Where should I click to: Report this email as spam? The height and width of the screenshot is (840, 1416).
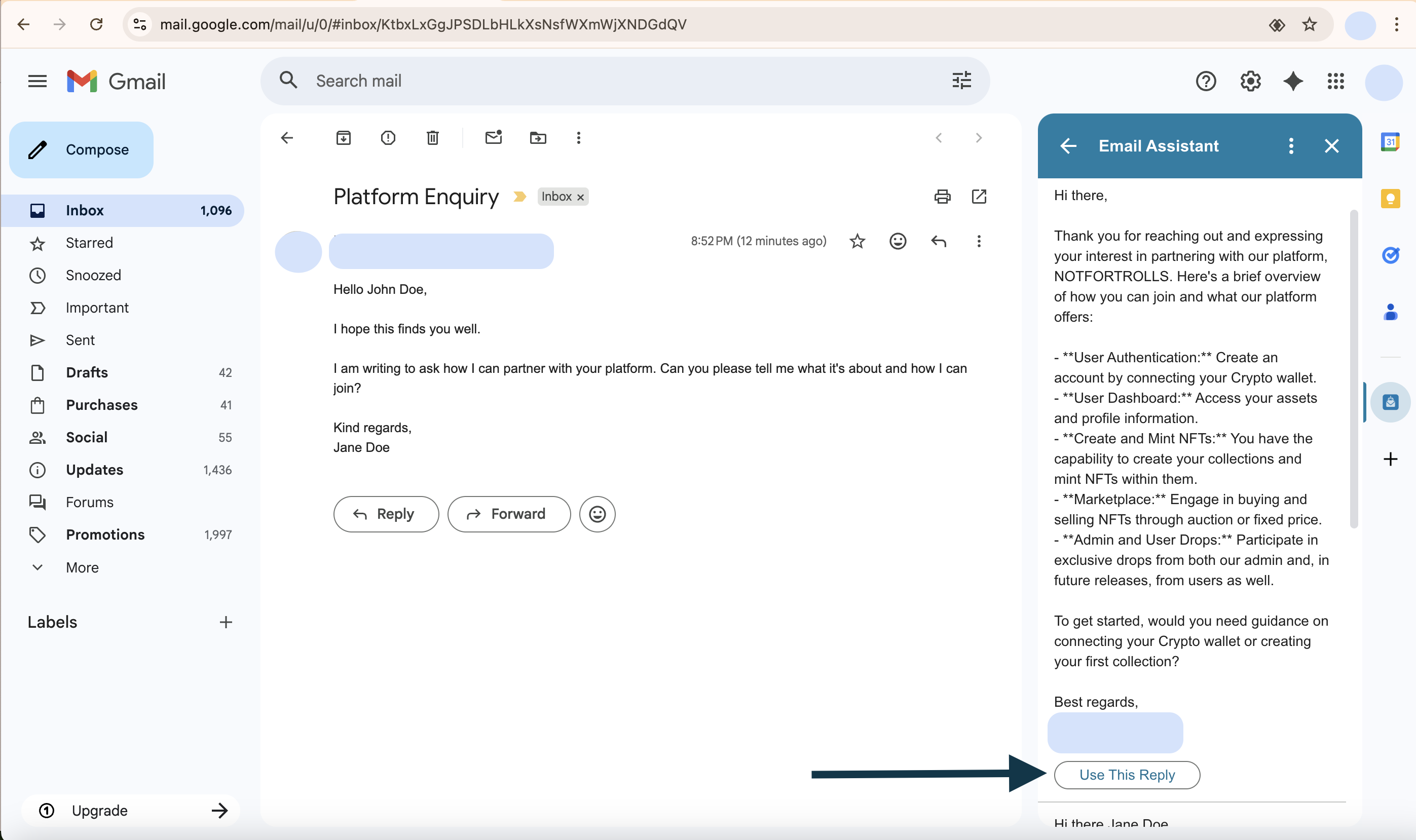click(x=388, y=137)
